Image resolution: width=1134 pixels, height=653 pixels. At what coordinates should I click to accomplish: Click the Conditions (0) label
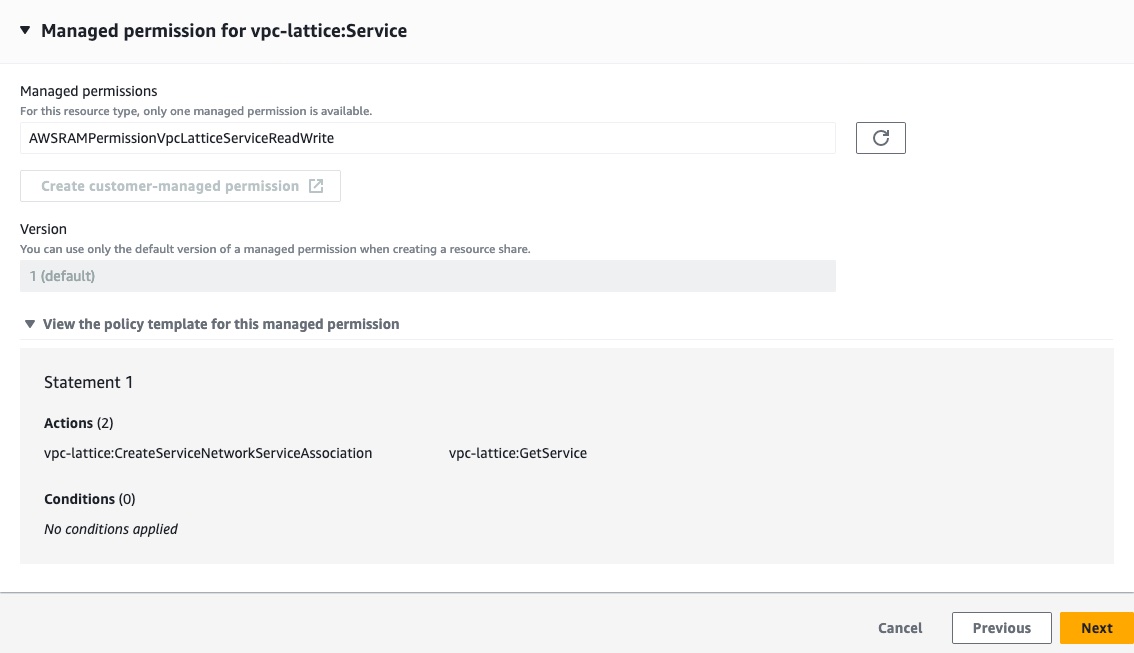point(90,499)
